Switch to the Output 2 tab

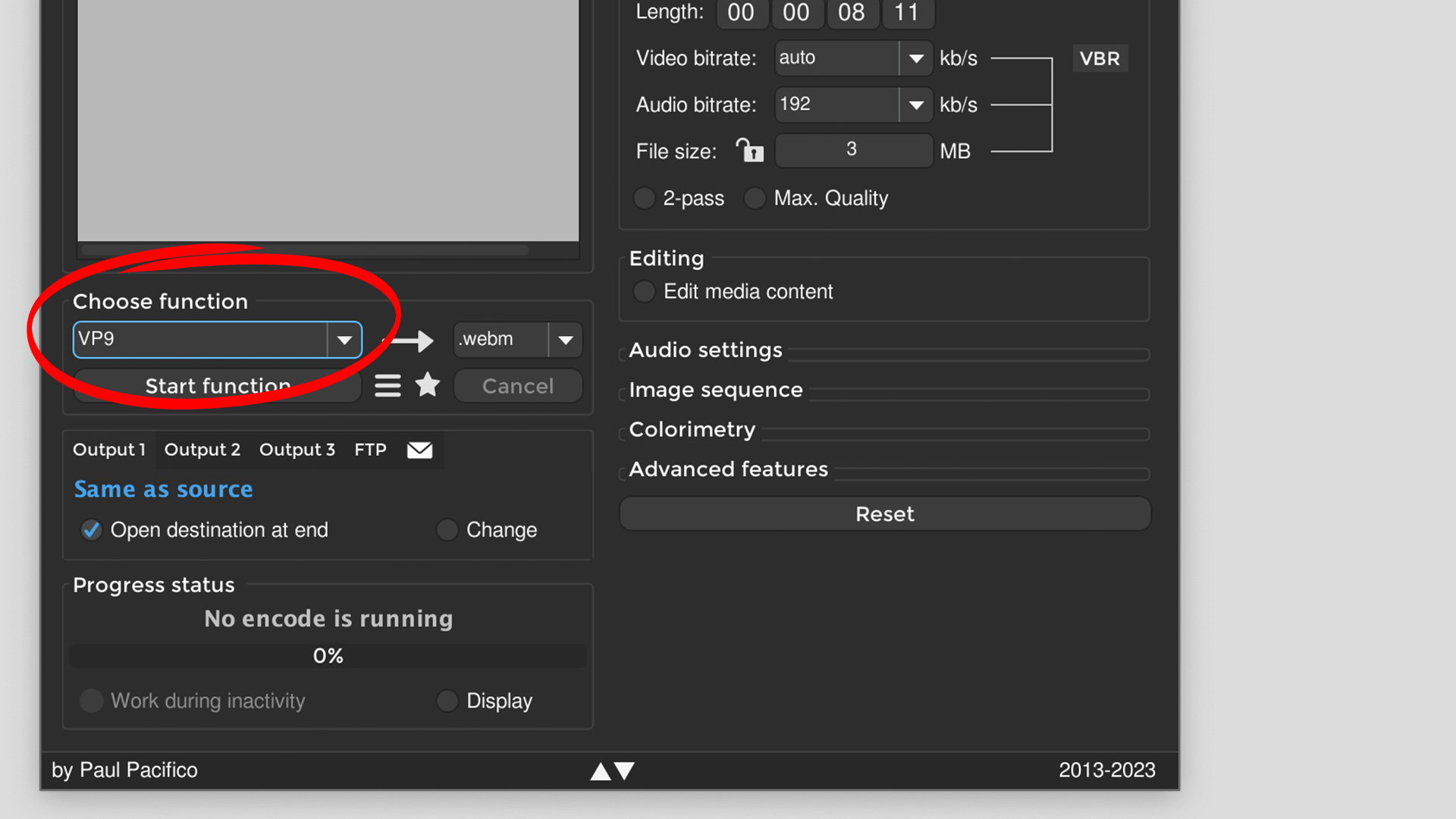[x=202, y=449]
